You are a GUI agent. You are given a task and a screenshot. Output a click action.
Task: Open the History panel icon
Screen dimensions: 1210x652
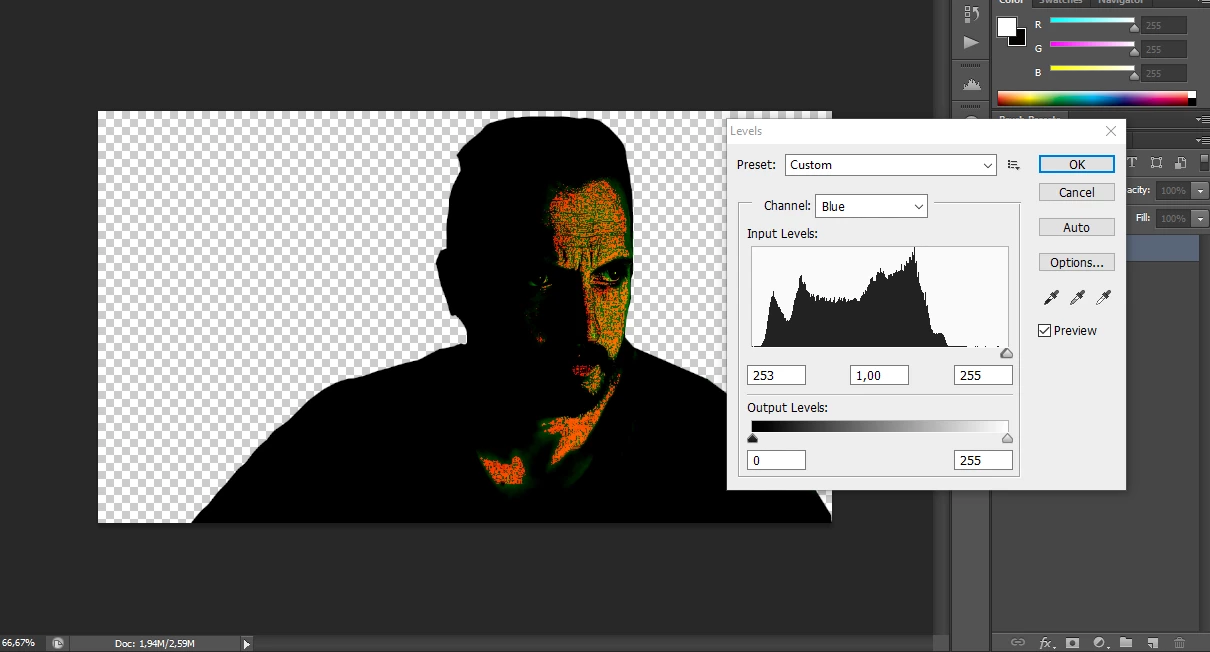(x=971, y=14)
